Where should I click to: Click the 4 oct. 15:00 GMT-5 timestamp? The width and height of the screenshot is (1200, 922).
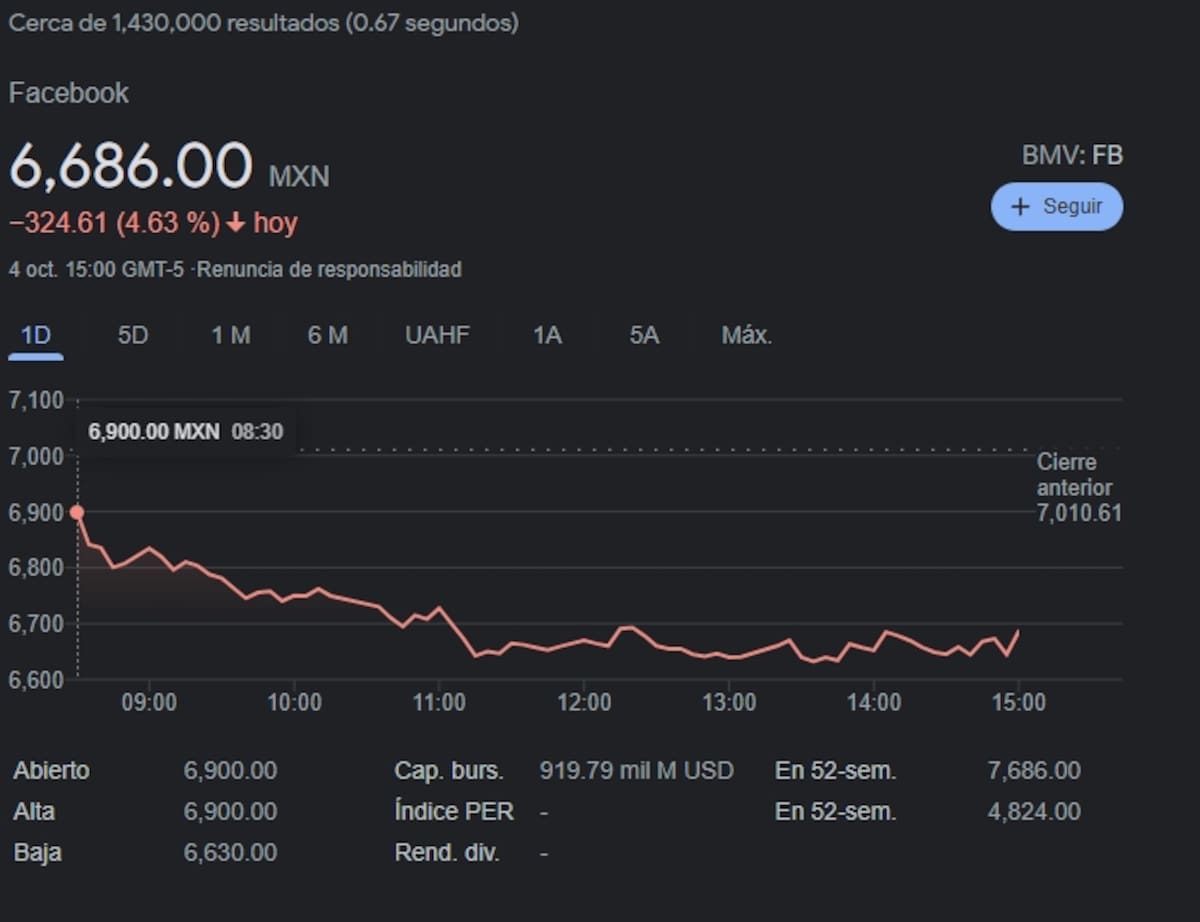97,270
